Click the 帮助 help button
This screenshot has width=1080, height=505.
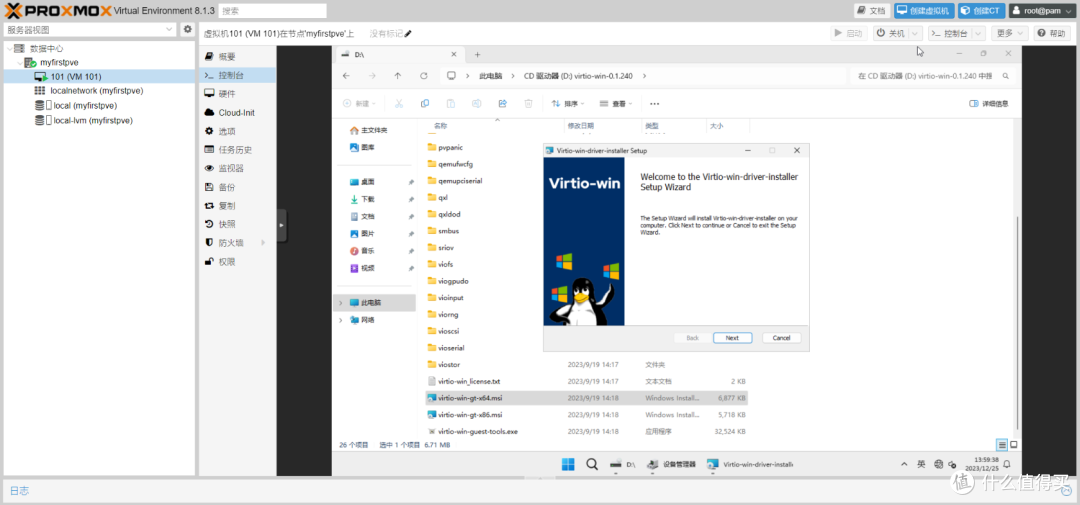click(x=1052, y=33)
